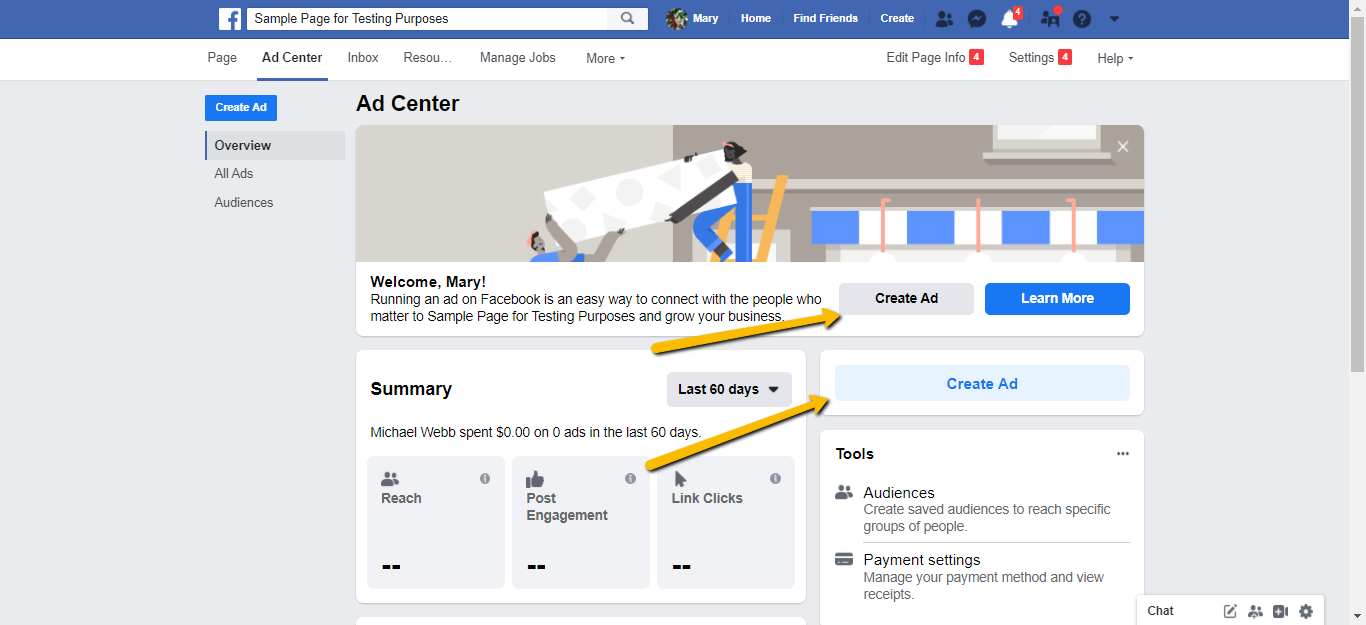Click Find Friends in top bar
Image resolution: width=1366 pixels, height=625 pixels.
pyautogui.click(x=826, y=19)
